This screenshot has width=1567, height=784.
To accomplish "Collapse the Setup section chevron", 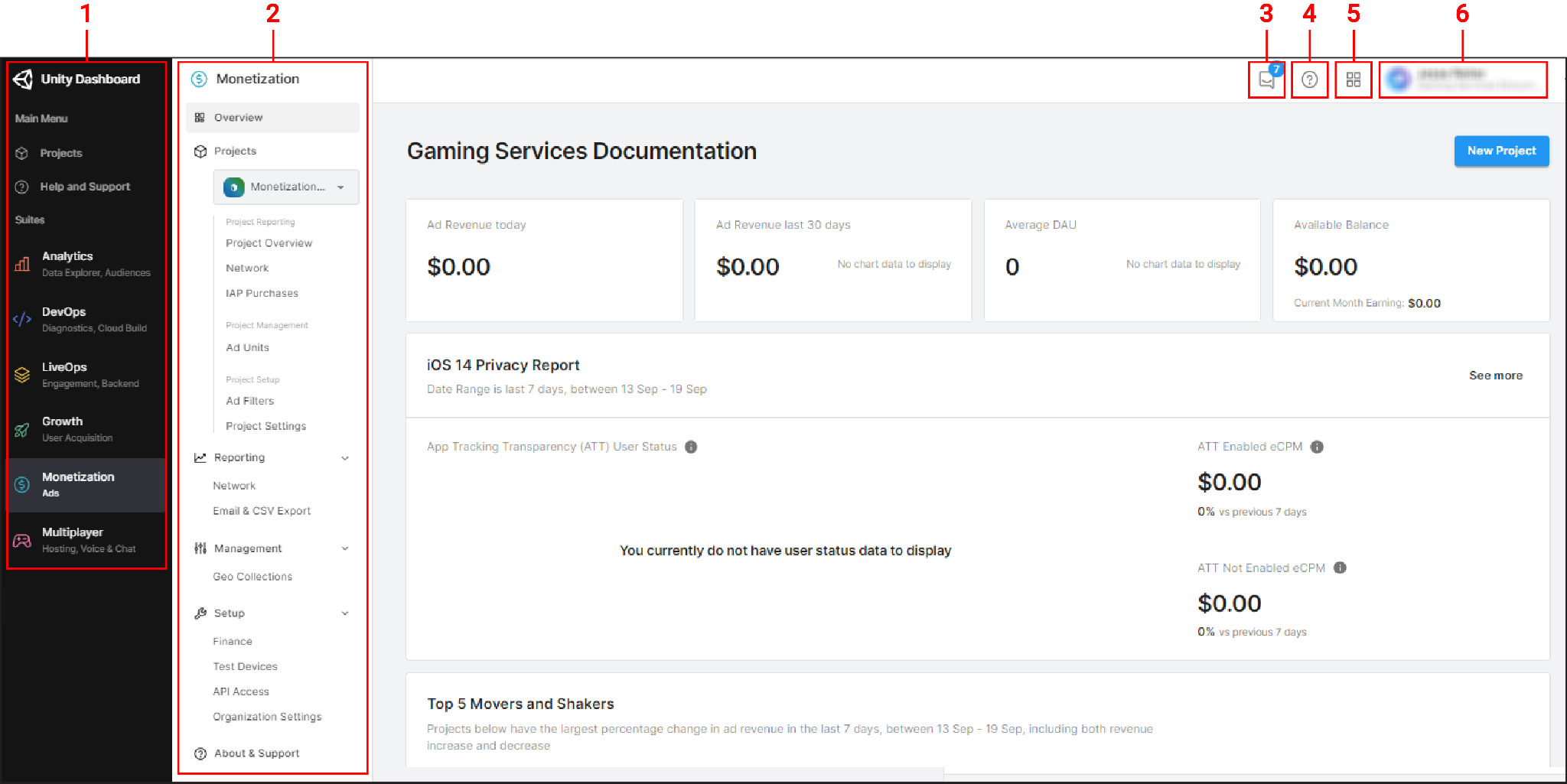I will (x=347, y=613).
